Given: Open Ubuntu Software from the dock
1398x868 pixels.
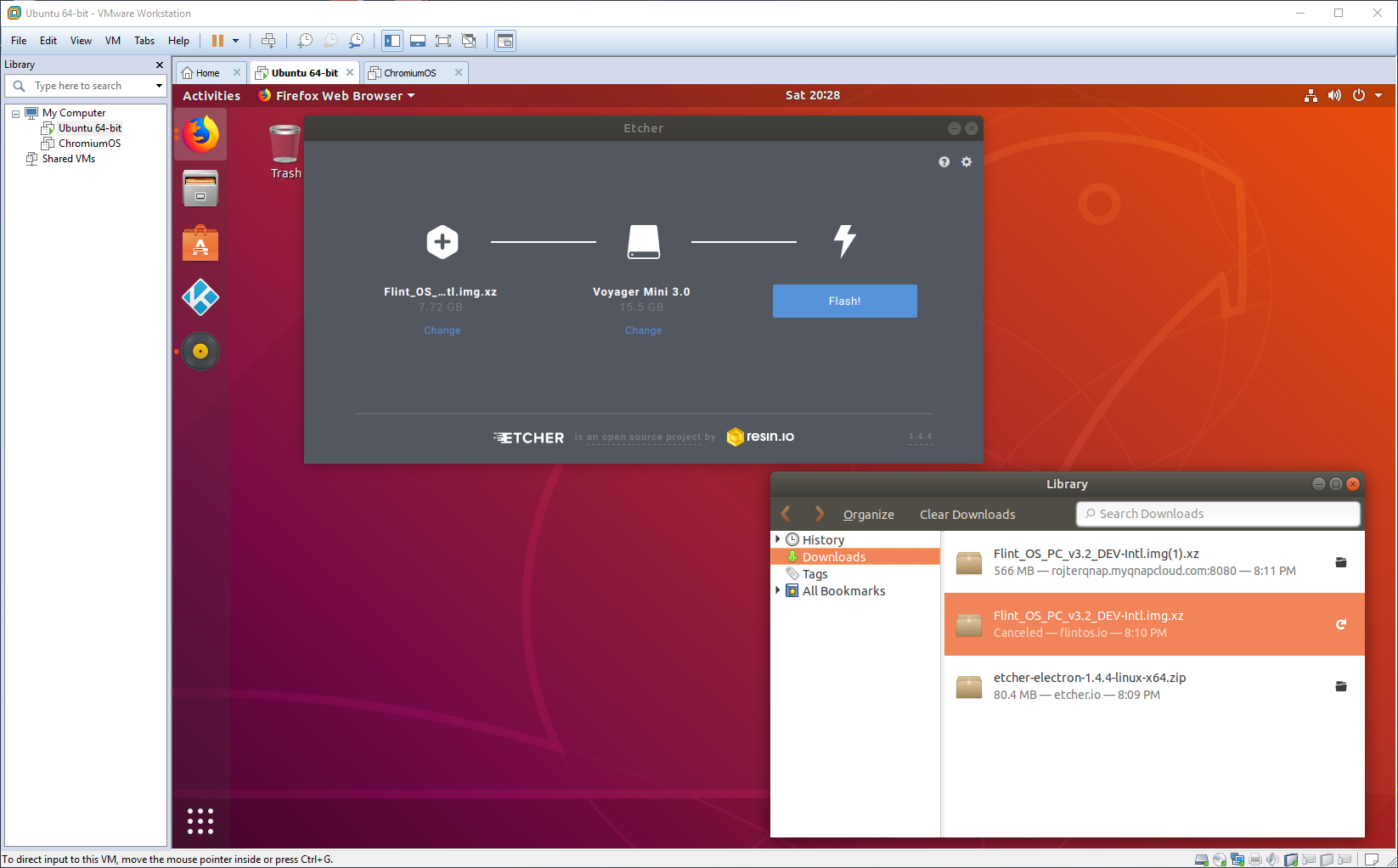Looking at the screenshot, I should pos(200,243).
